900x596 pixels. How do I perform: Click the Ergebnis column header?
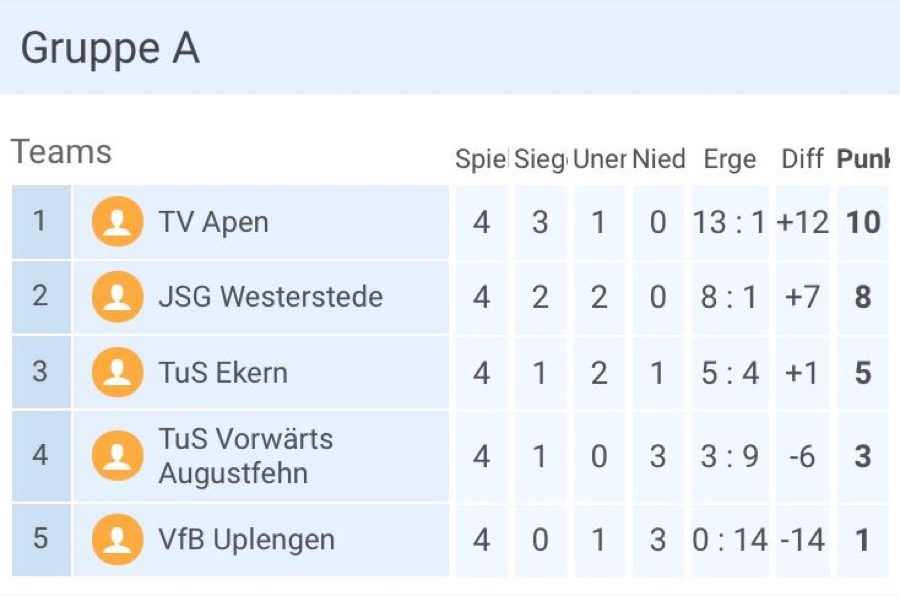click(730, 159)
